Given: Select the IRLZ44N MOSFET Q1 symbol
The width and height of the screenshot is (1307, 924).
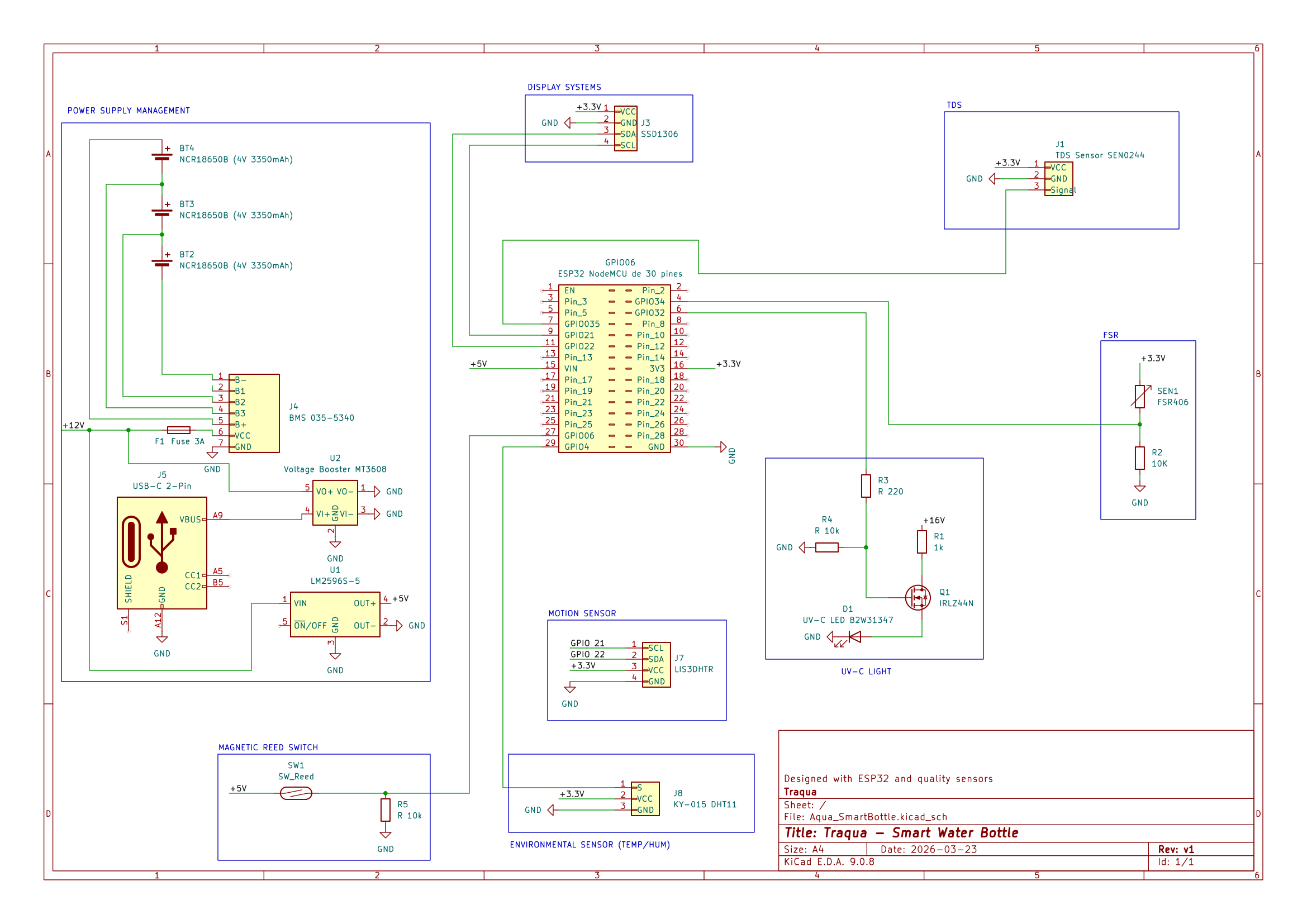Looking at the screenshot, I should click(x=918, y=597).
